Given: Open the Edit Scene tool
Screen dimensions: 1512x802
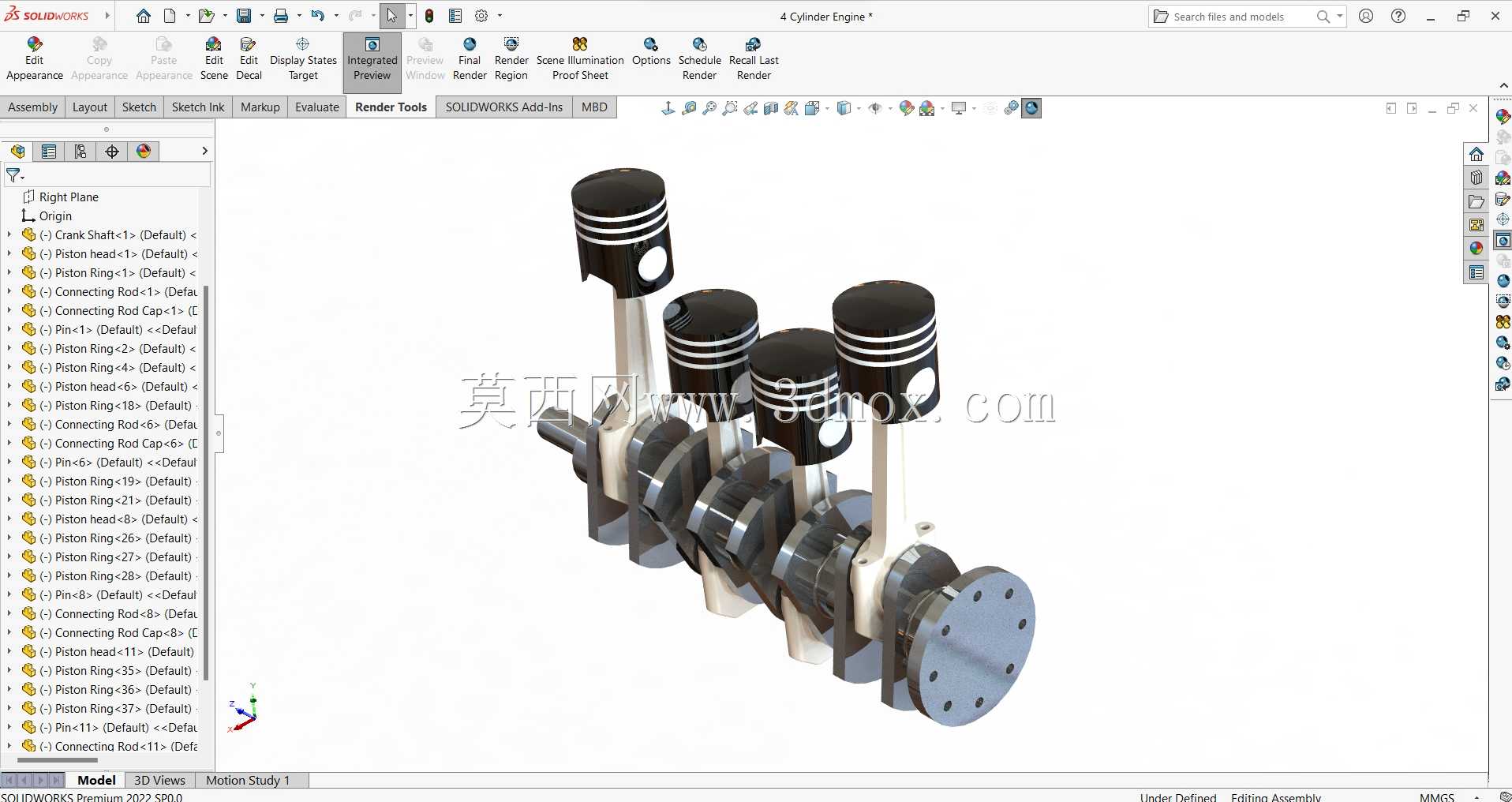Looking at the screenshot, I should point(214,58).
